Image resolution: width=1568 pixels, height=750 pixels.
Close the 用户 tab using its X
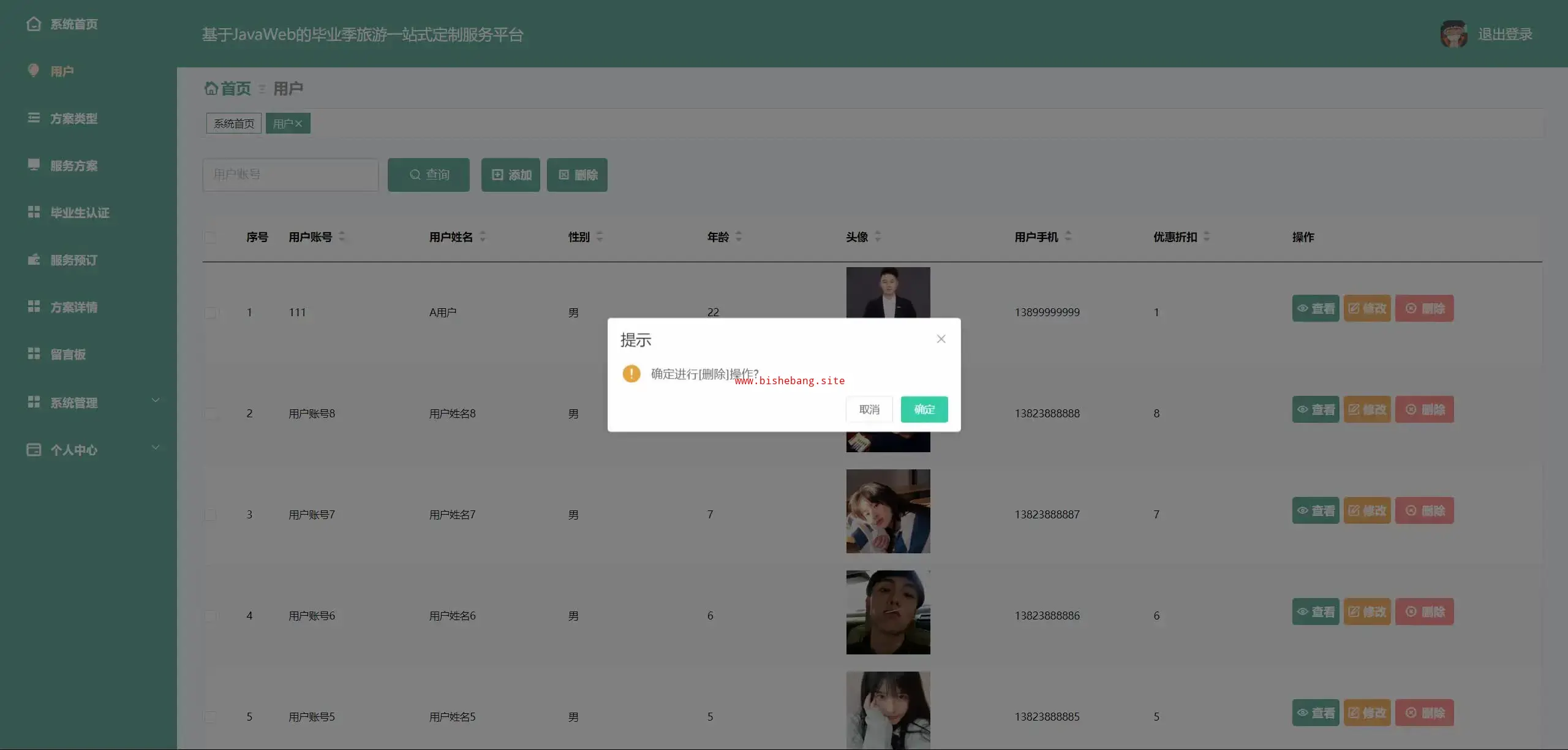[x=299, y=124]
